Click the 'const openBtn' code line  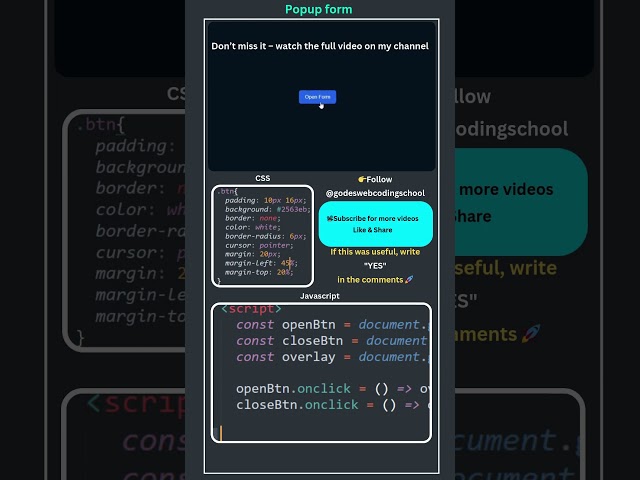click(x=332, y=324)
